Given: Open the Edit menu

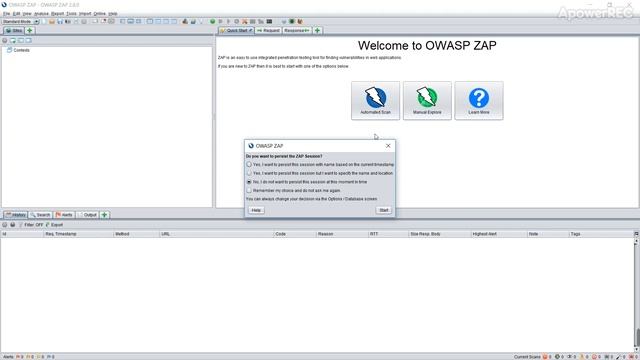Looking at the screenshot, I should (16, 13).
